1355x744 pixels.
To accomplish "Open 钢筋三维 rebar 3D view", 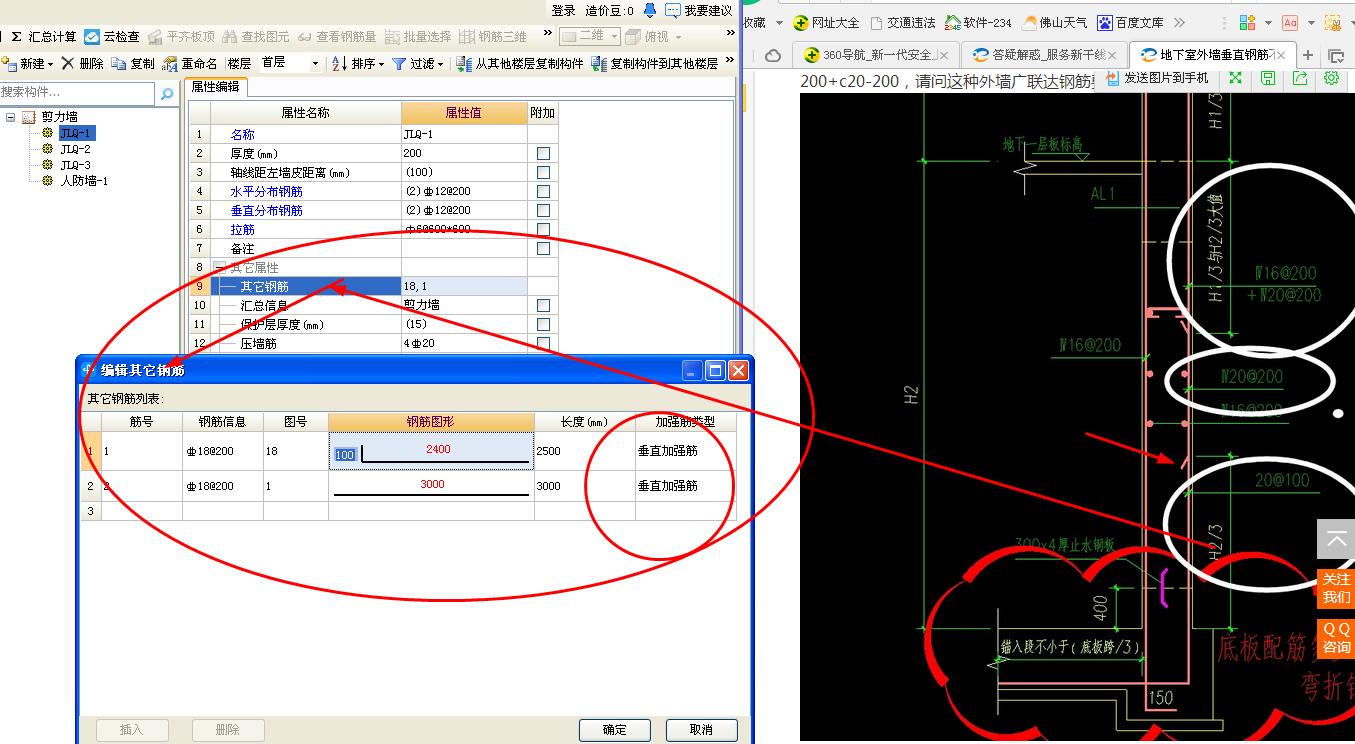I will pos(493,36).
